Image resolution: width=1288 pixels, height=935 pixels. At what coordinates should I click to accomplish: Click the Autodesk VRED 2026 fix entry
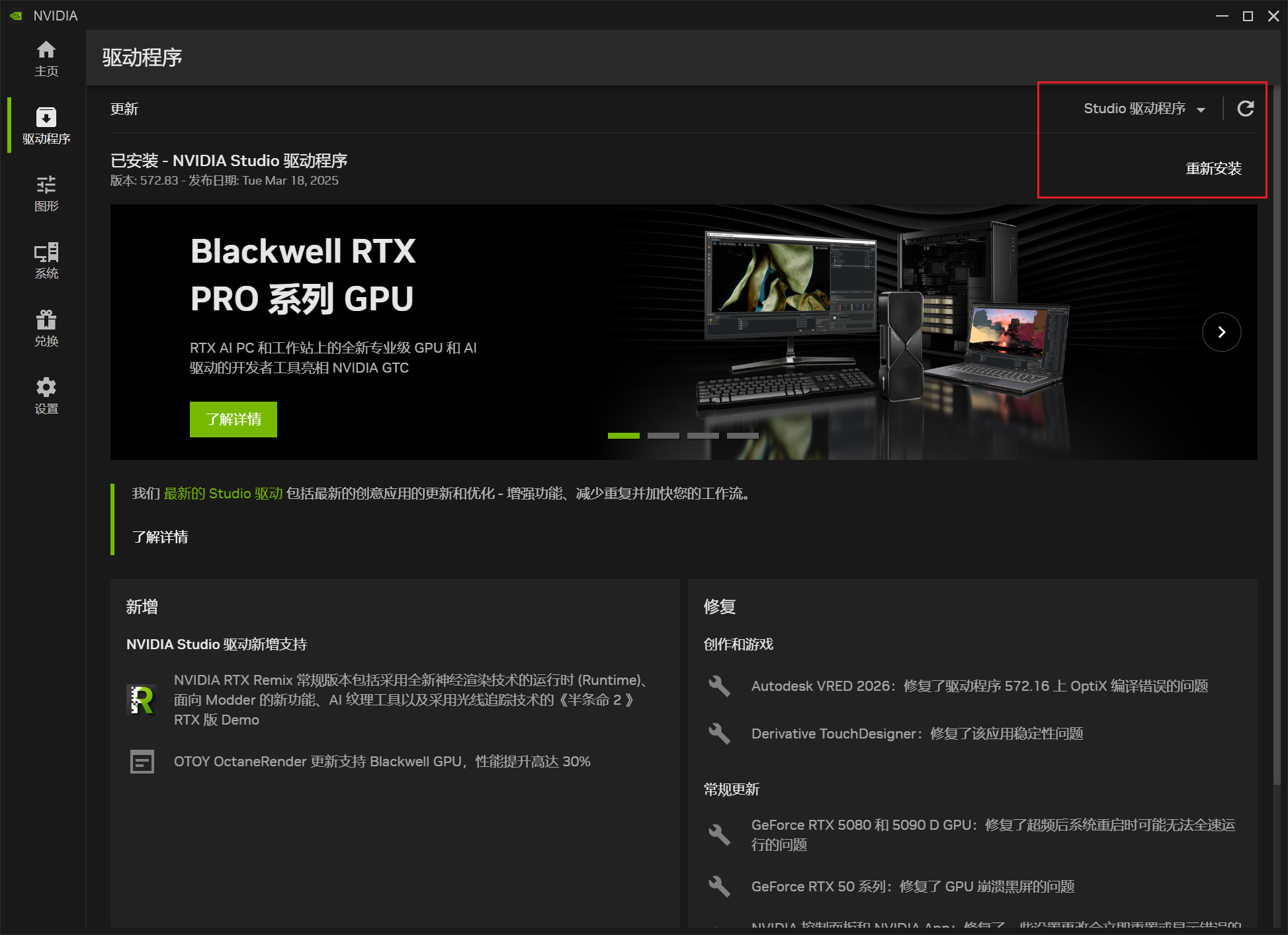(979, 686)
